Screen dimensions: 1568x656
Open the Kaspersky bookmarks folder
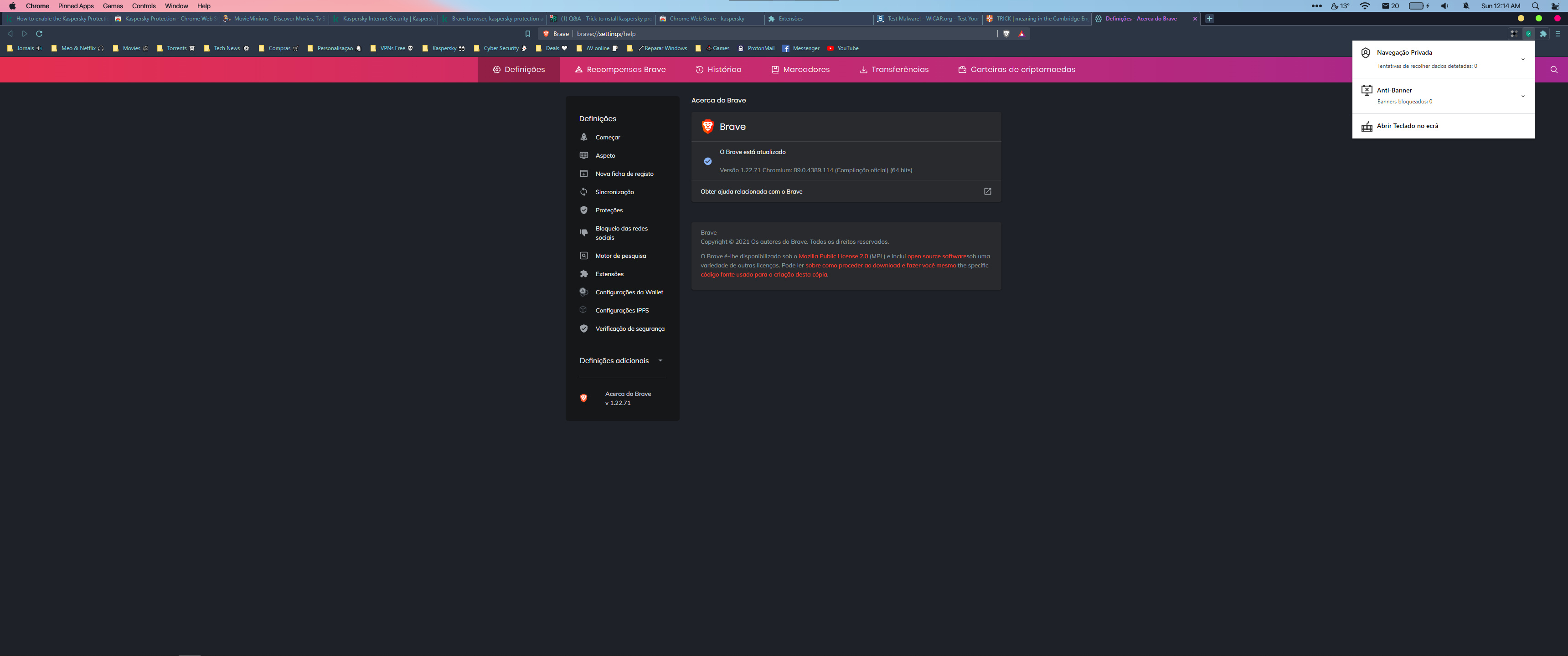tap(444, 49)
